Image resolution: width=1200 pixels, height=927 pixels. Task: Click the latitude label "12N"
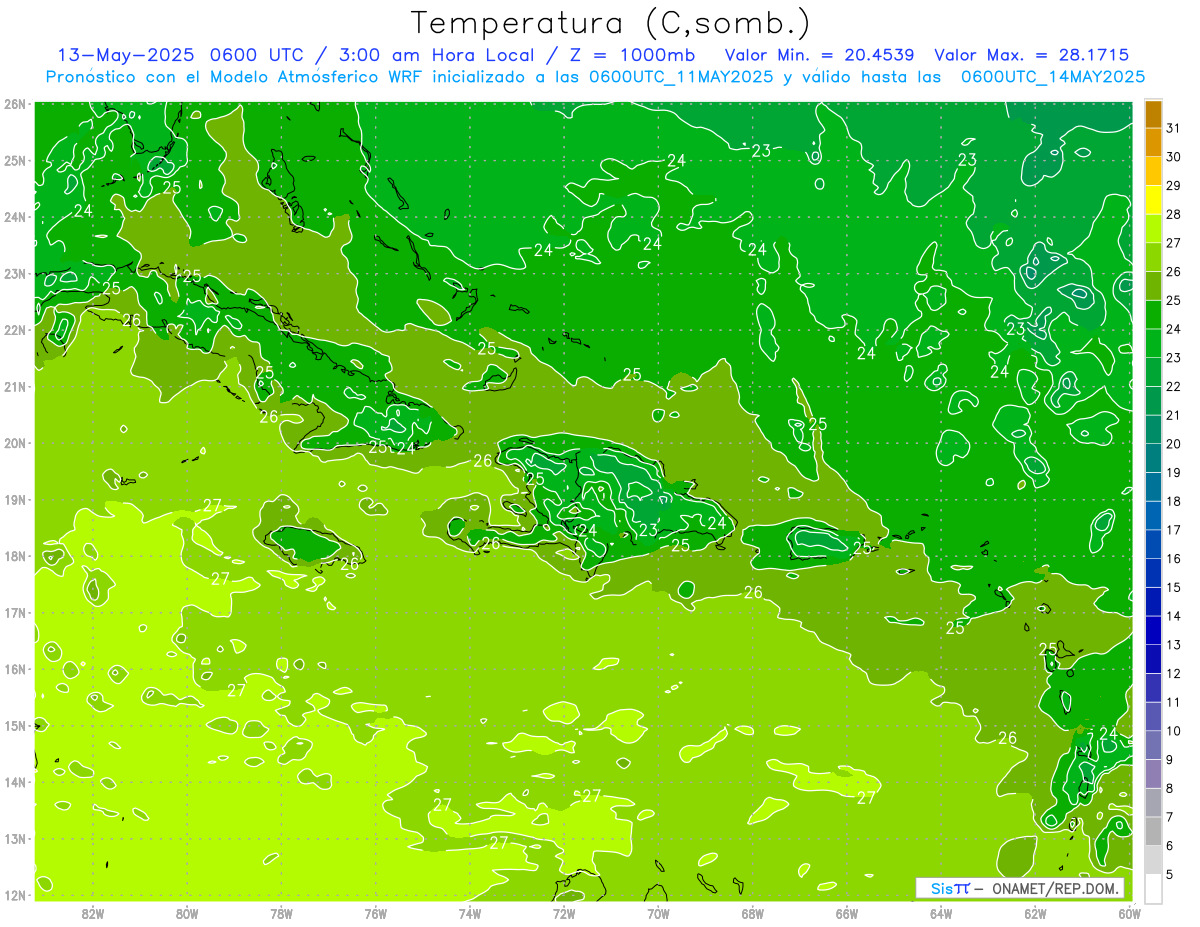[x=15, y=895]
